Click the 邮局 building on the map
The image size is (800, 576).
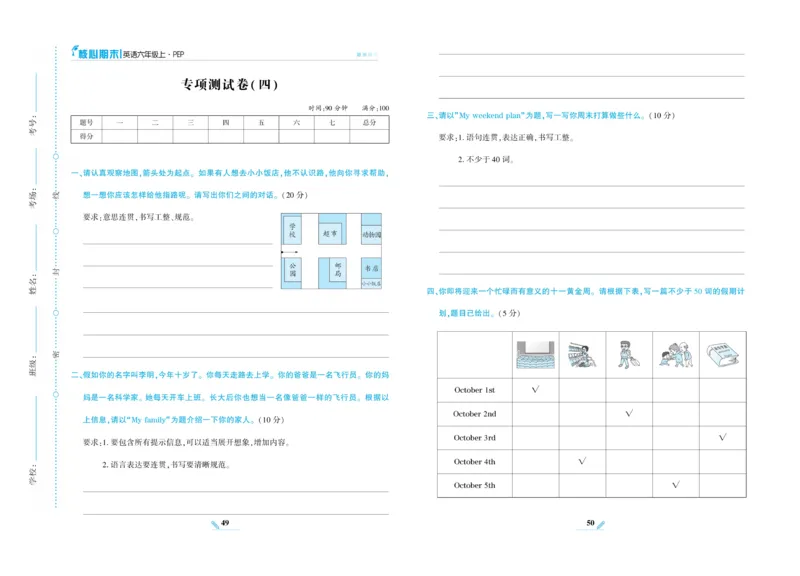(x=338, y=270)
